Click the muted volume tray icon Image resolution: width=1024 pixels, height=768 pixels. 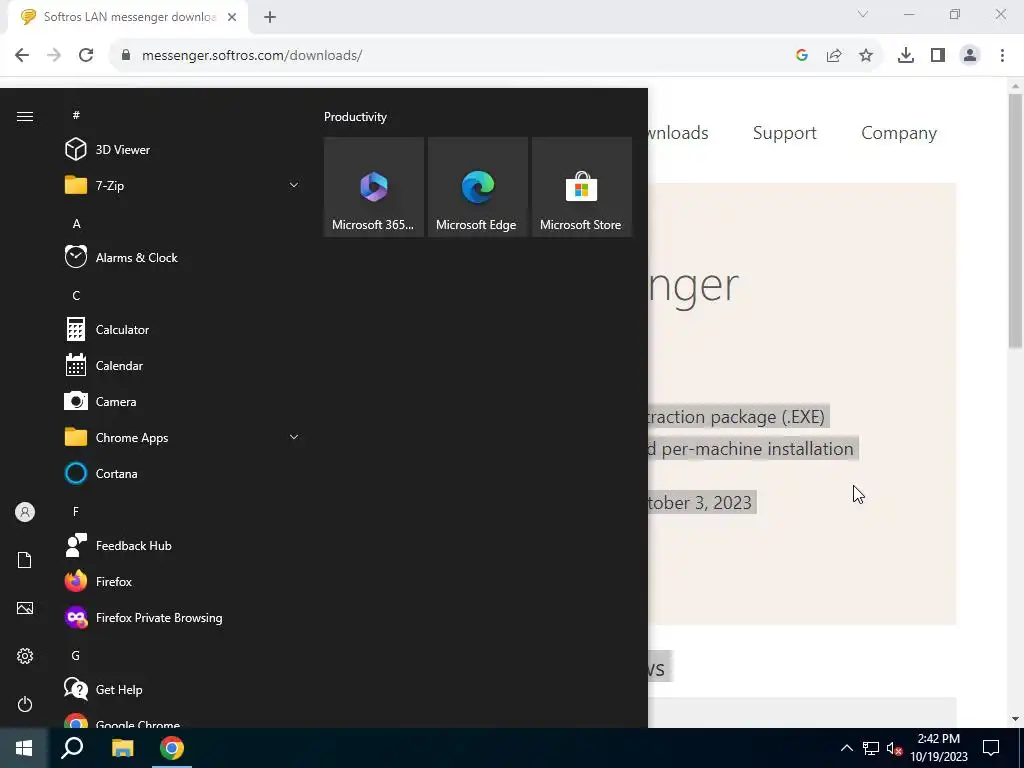[x=894, y=748]
